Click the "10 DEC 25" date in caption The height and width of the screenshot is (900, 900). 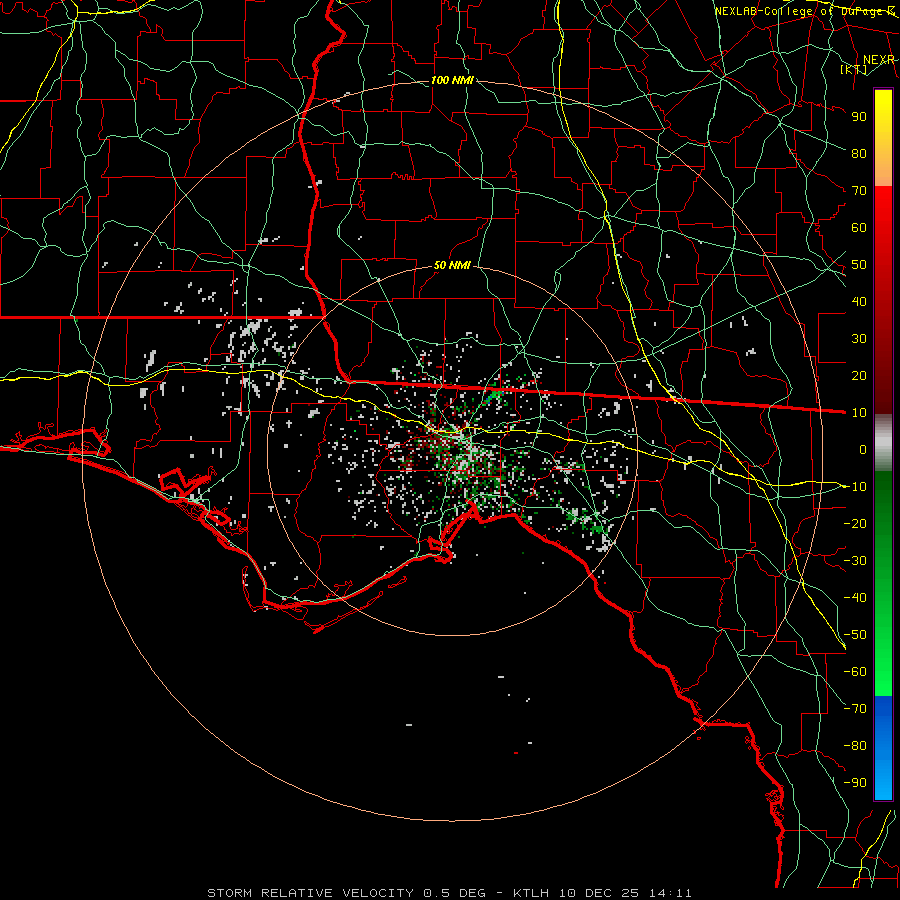[x=599, y=893]
